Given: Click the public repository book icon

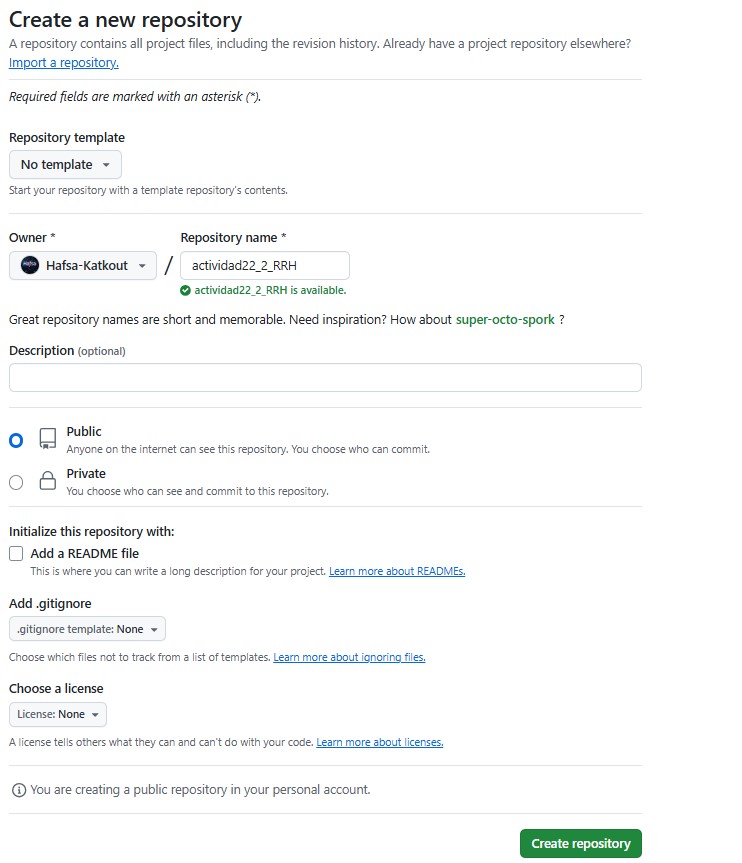Looking at the screenshot, I should coord(47,439).
